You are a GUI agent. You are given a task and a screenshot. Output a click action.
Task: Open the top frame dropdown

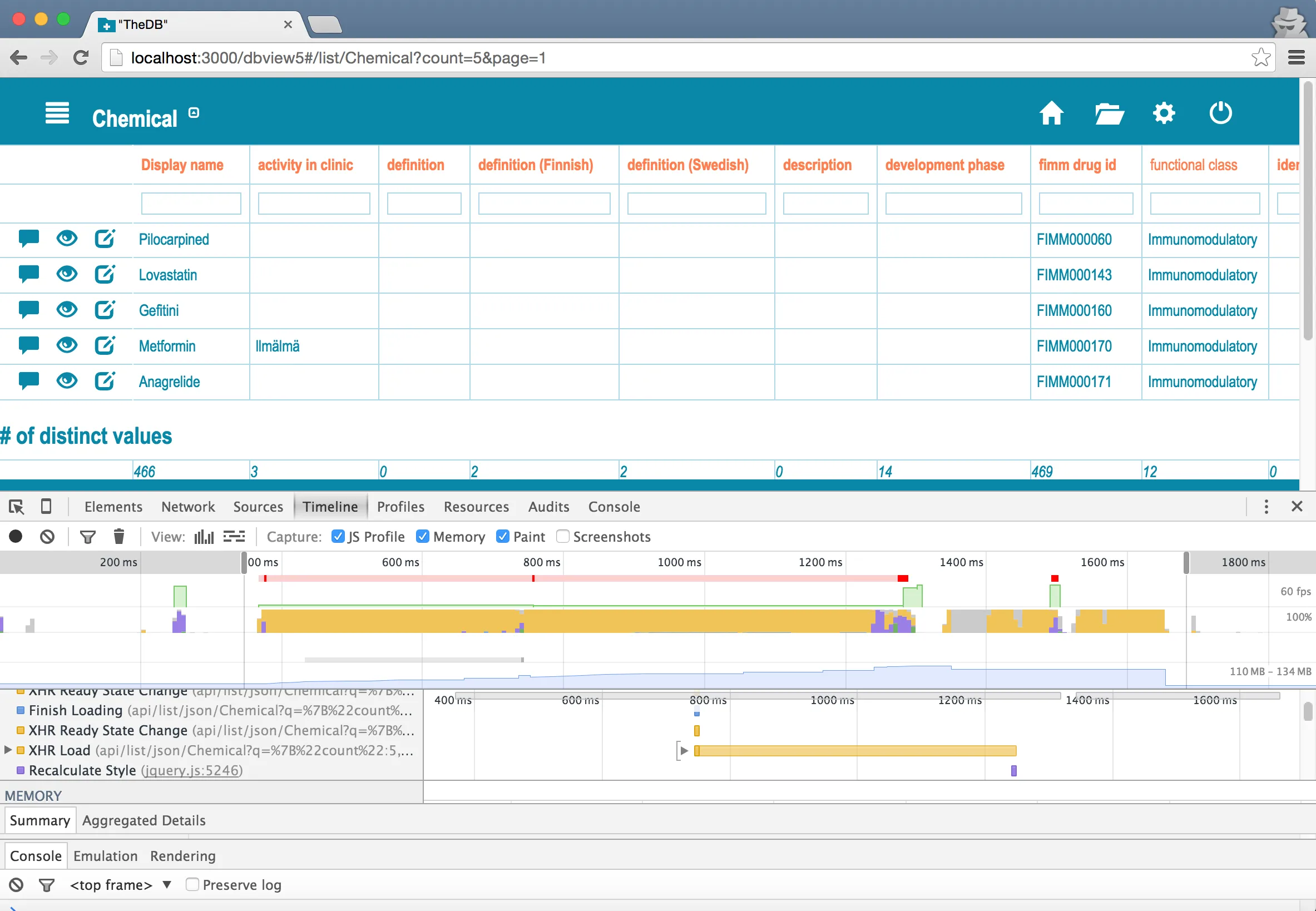click(120, 885)
